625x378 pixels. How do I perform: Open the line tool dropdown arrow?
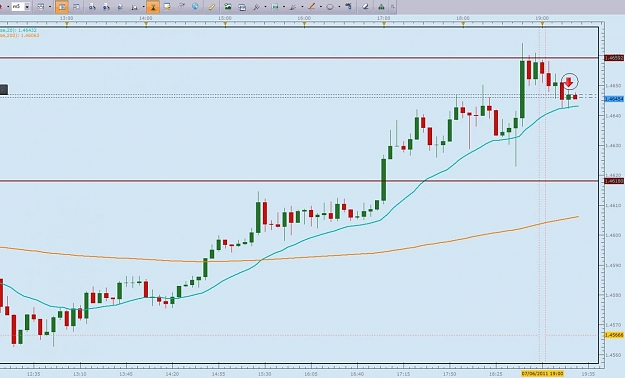pyautogui.click(x=320, y=7)
